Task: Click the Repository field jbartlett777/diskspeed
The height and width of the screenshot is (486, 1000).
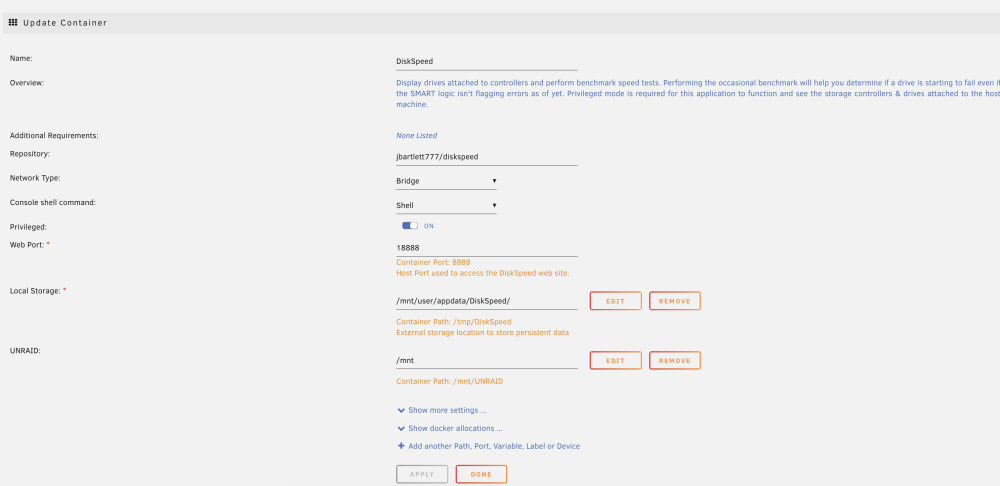Action: [487, 156]
